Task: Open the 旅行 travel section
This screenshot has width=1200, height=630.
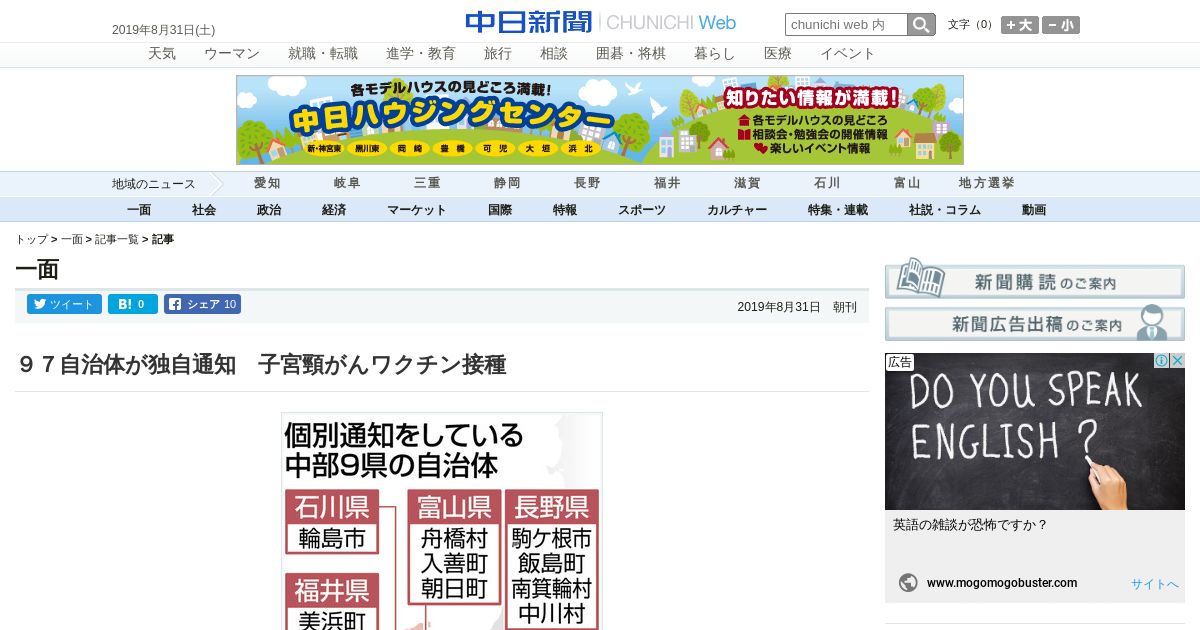Action: pyautogui.click(x=498, y=54)
